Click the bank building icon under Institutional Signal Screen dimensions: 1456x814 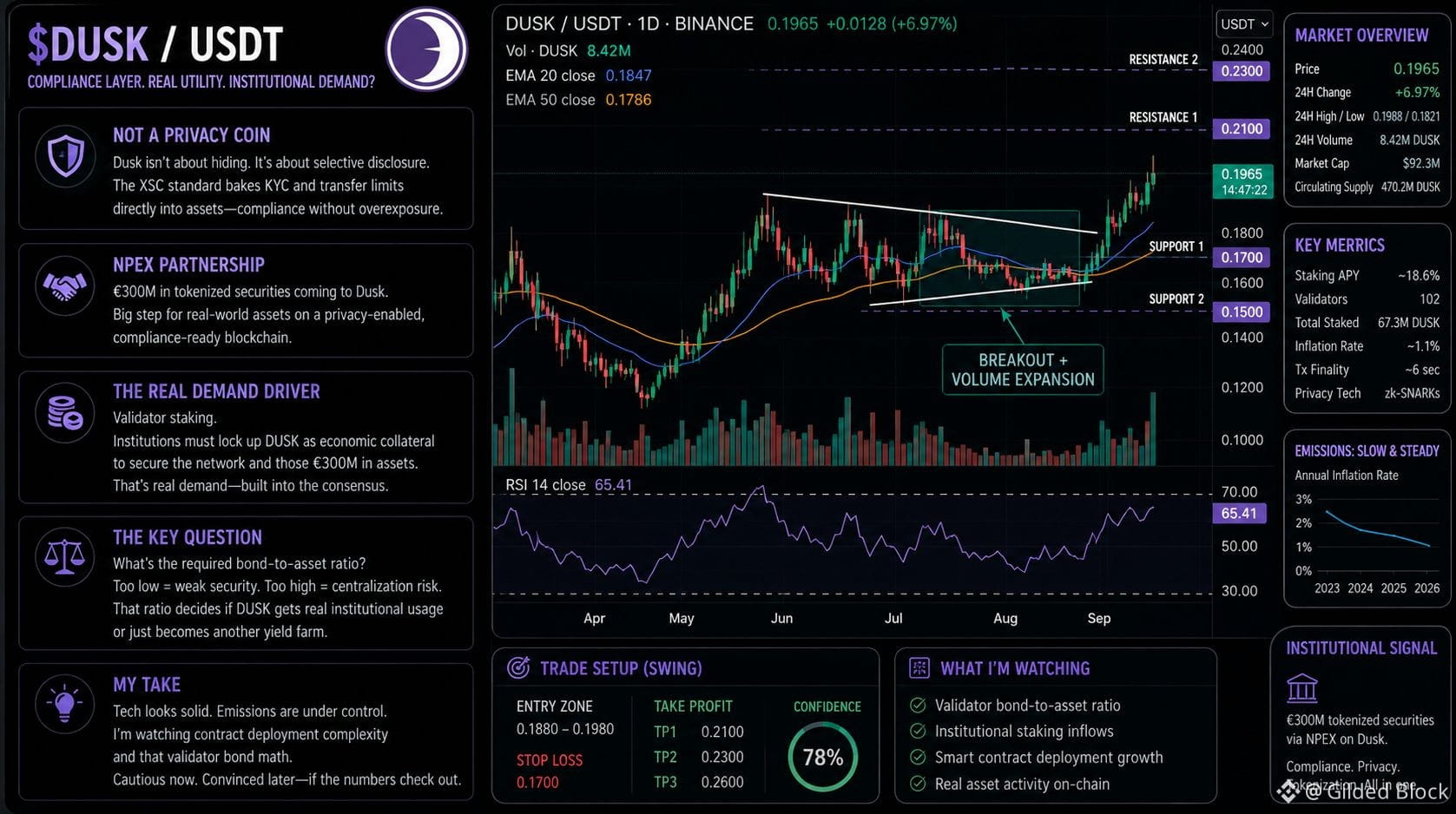[1301, 688]
